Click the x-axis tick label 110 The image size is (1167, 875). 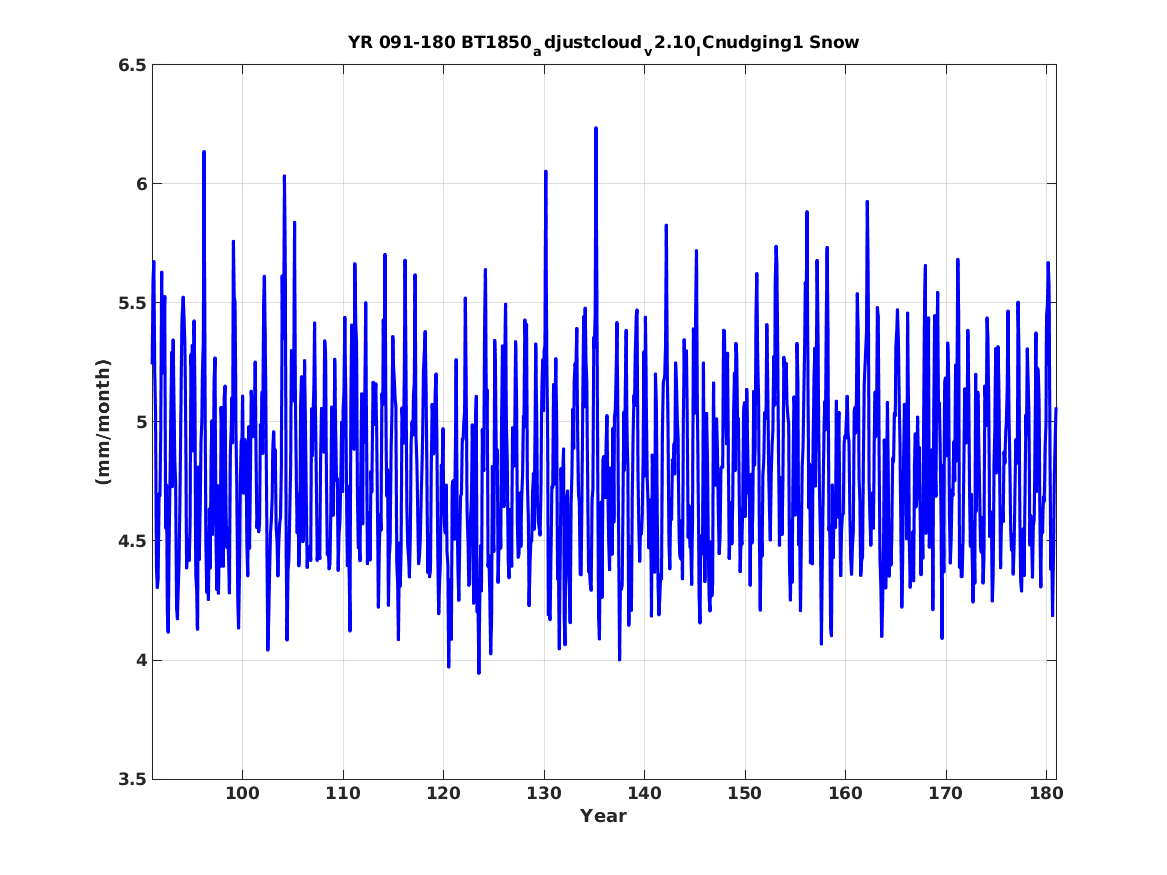342,794
